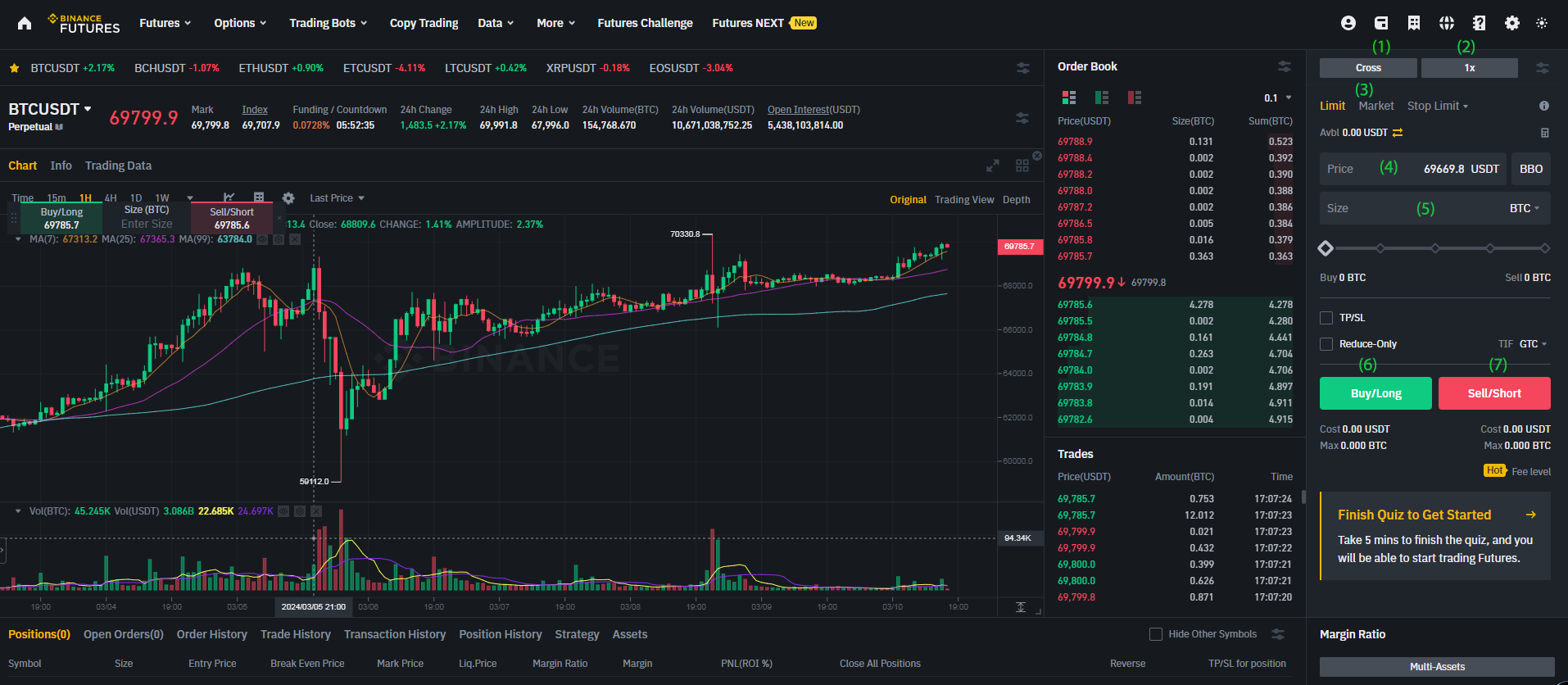
Task: Hide the volume indicator with eye icon
Action: coord(283,511)
